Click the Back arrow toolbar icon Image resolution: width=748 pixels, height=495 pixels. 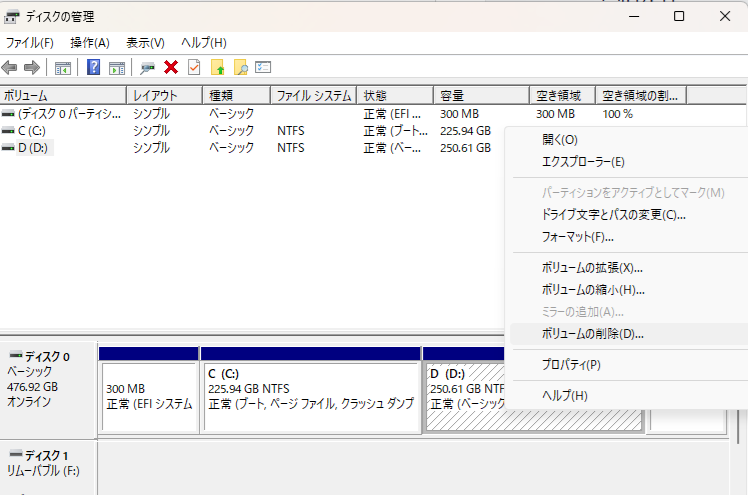pyautogui.click(x=10, y=68)
